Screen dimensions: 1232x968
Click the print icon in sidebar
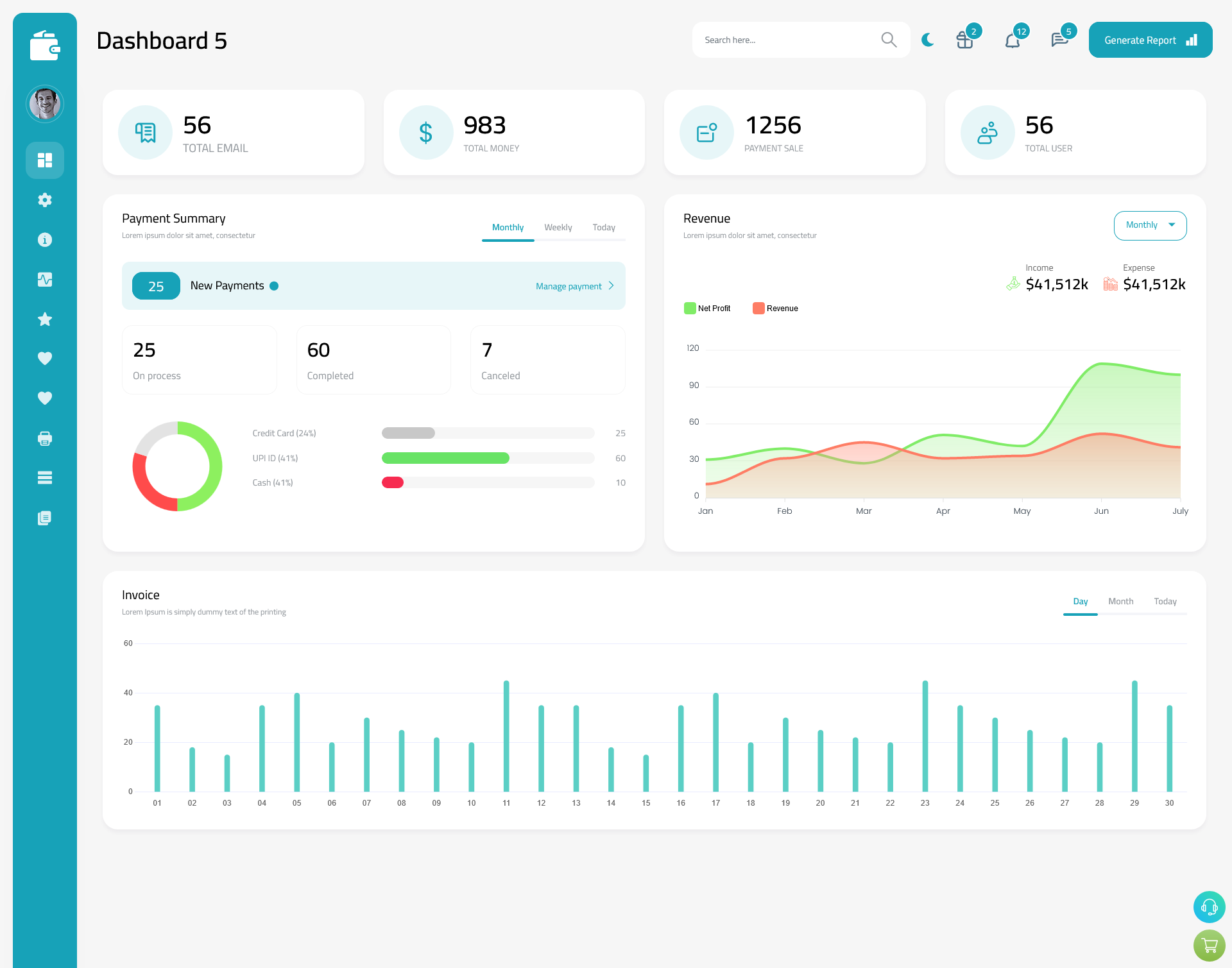44,437
